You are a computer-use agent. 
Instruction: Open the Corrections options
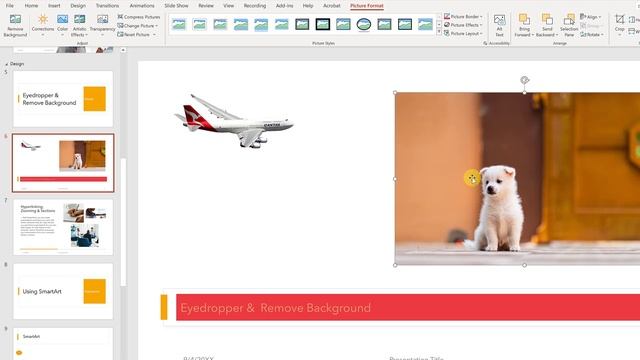pyautogui.click(x=42, y=25)
